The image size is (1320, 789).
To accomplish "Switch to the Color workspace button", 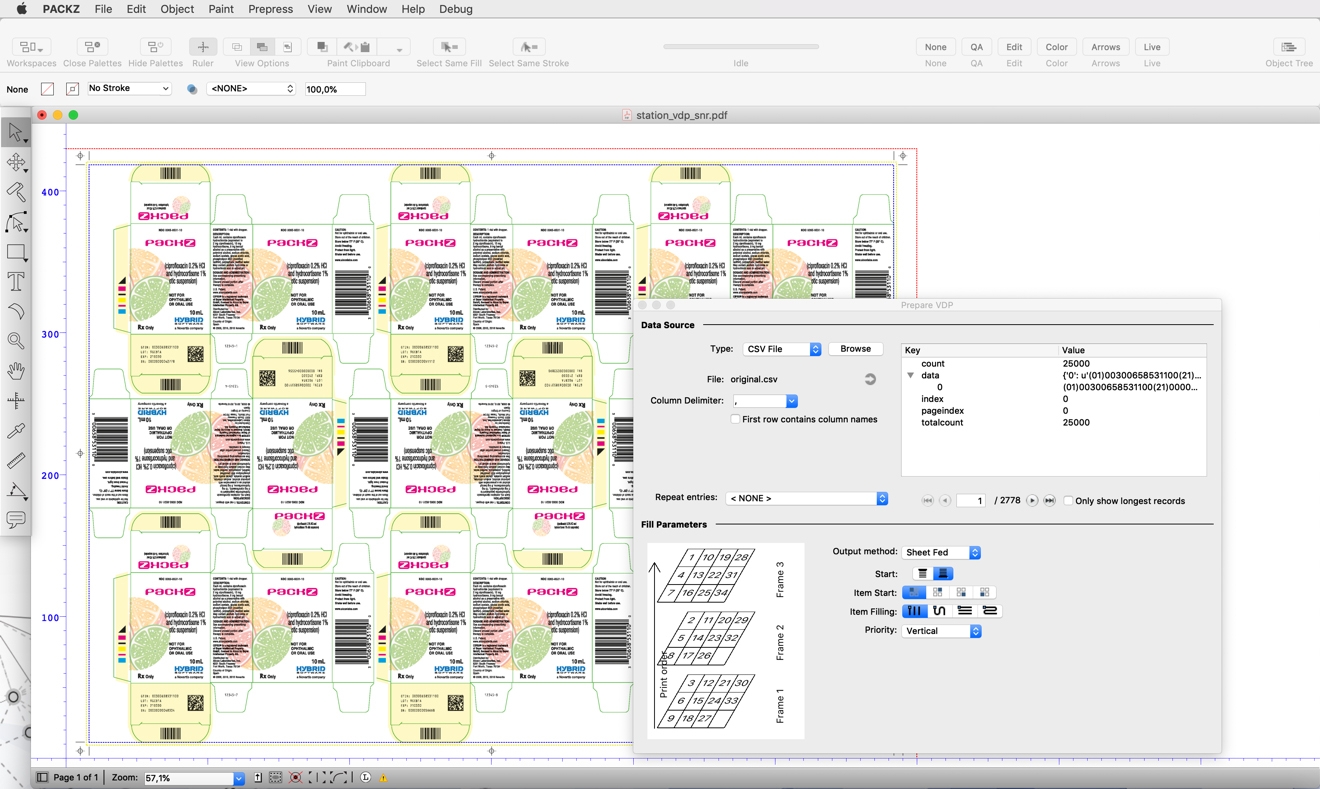I will point(1056,47).
